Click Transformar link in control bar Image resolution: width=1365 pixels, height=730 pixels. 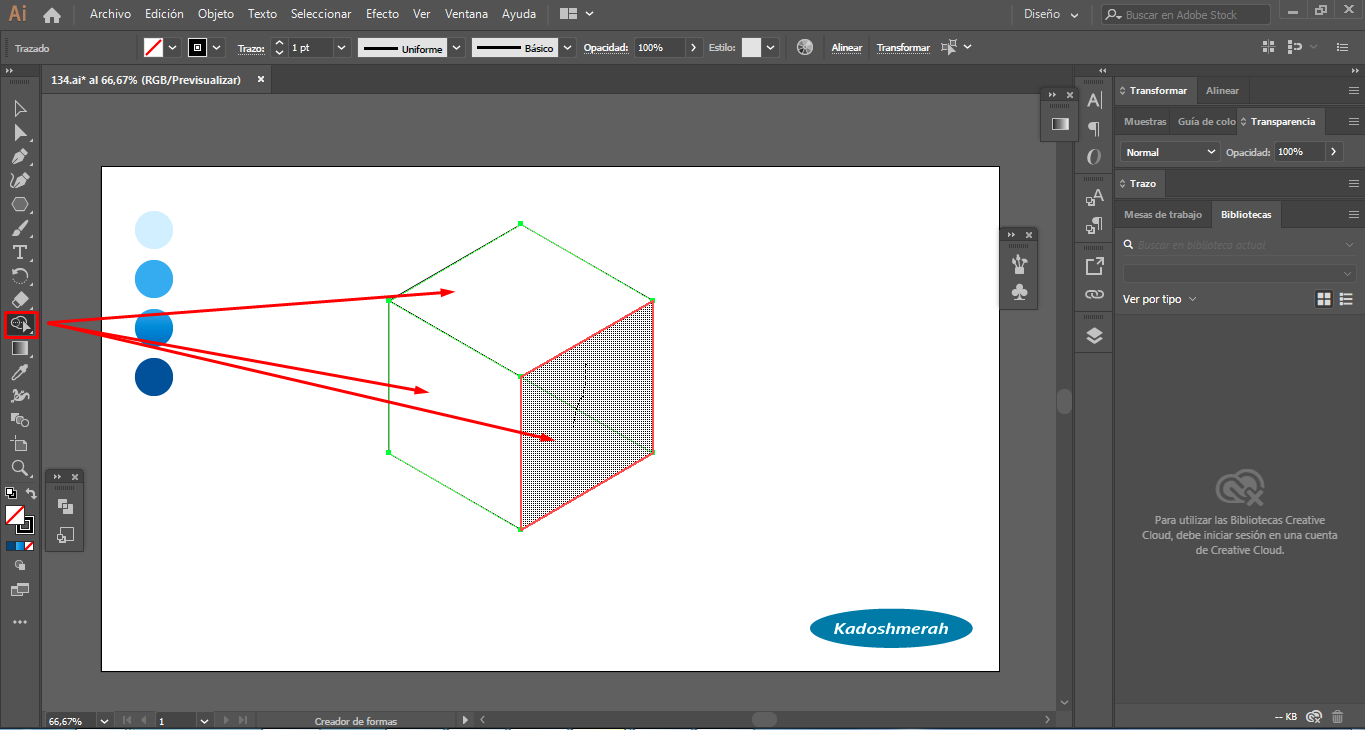tap(903, 47)
